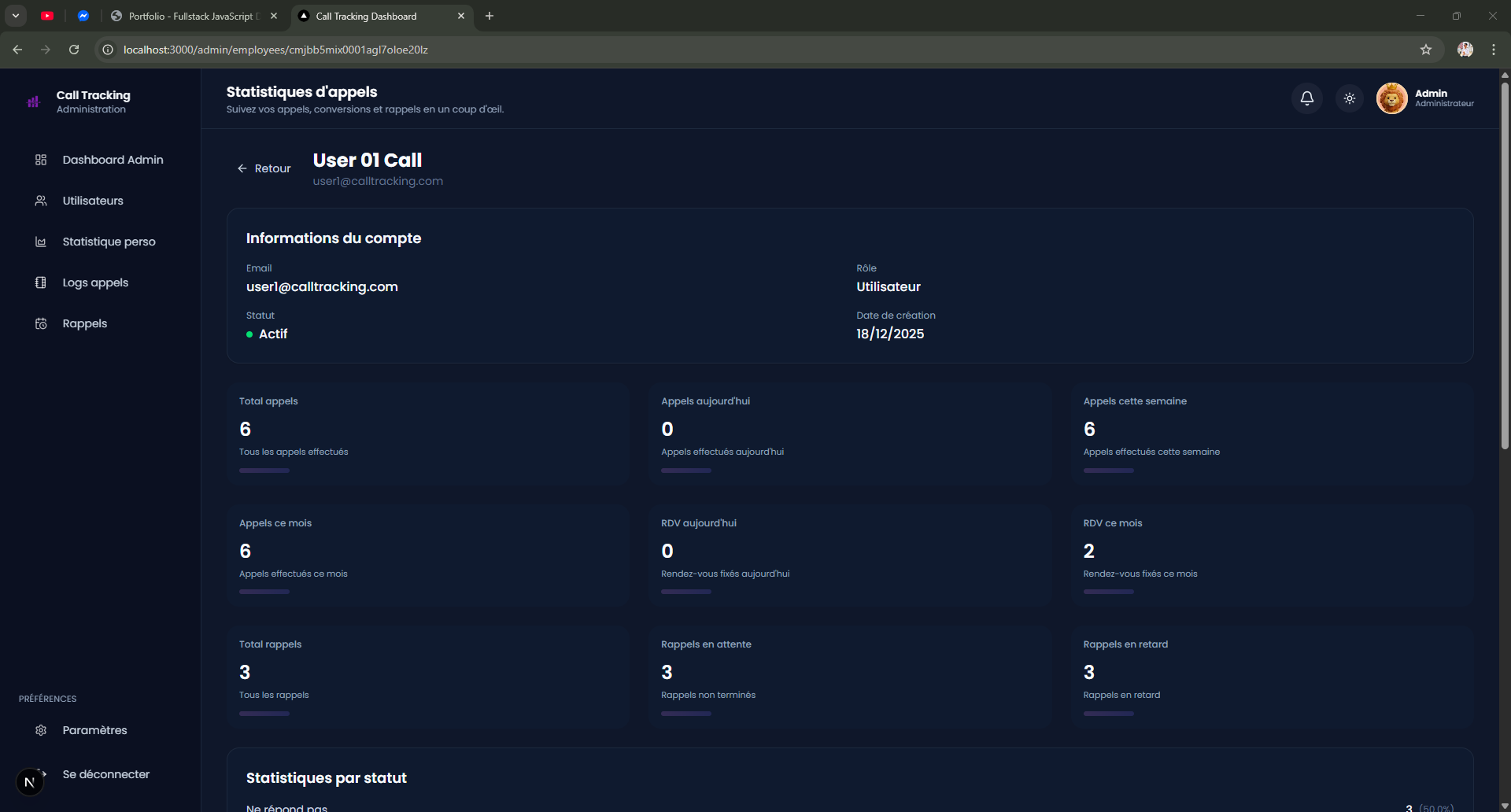Click the notifications bell icon
Viewport: 1511px width, 812px height.
(1306, 98)
